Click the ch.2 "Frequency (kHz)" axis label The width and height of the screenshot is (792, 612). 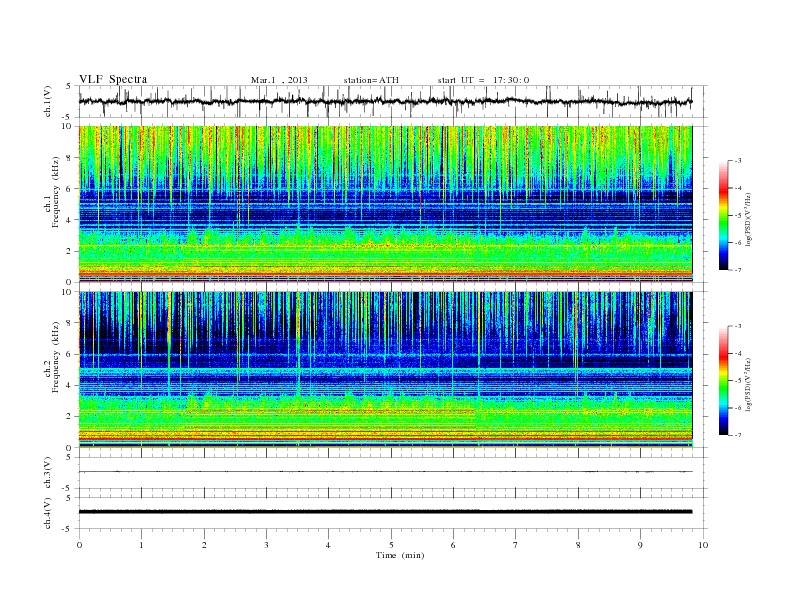56,357
